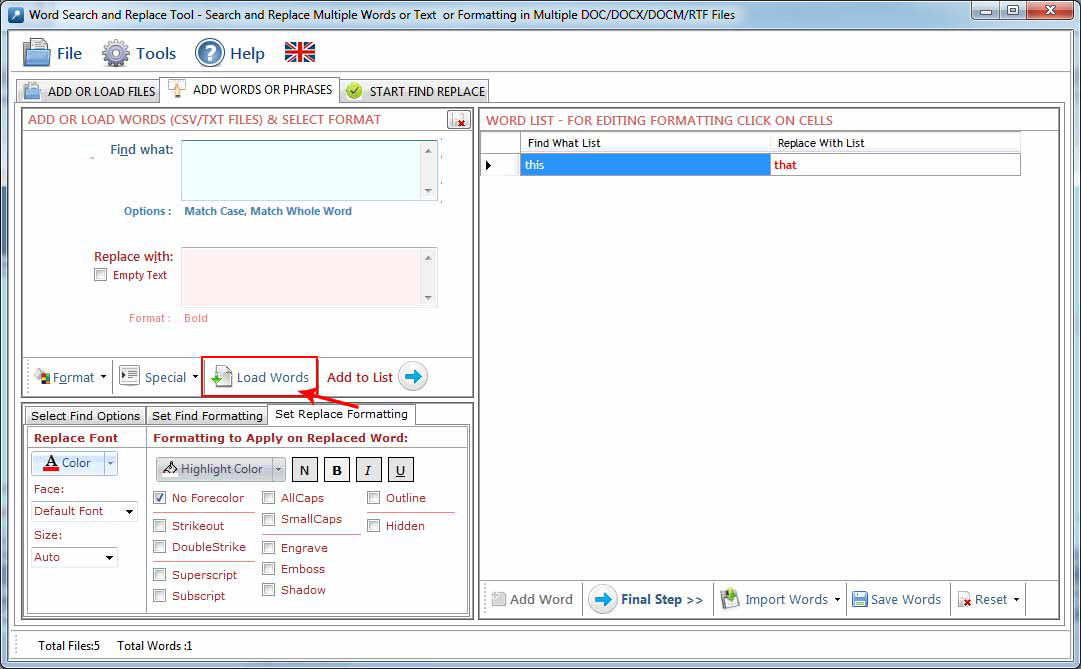The height and width of the screenshot is (669, 1081).
Task: Open the Face font dropdown
Action: tap(84, 511)
